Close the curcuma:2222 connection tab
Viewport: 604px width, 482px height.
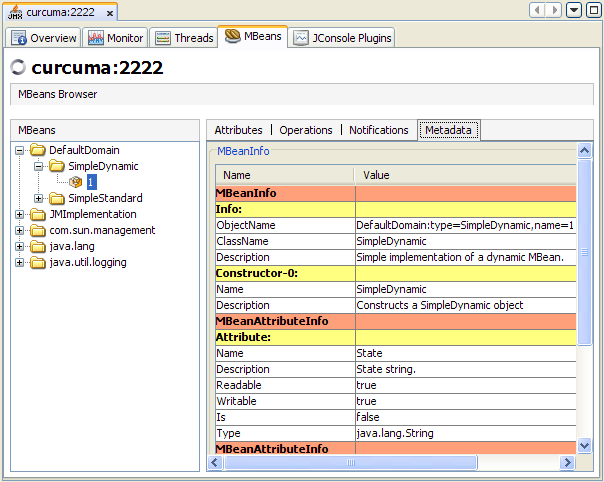click(108, 12)
